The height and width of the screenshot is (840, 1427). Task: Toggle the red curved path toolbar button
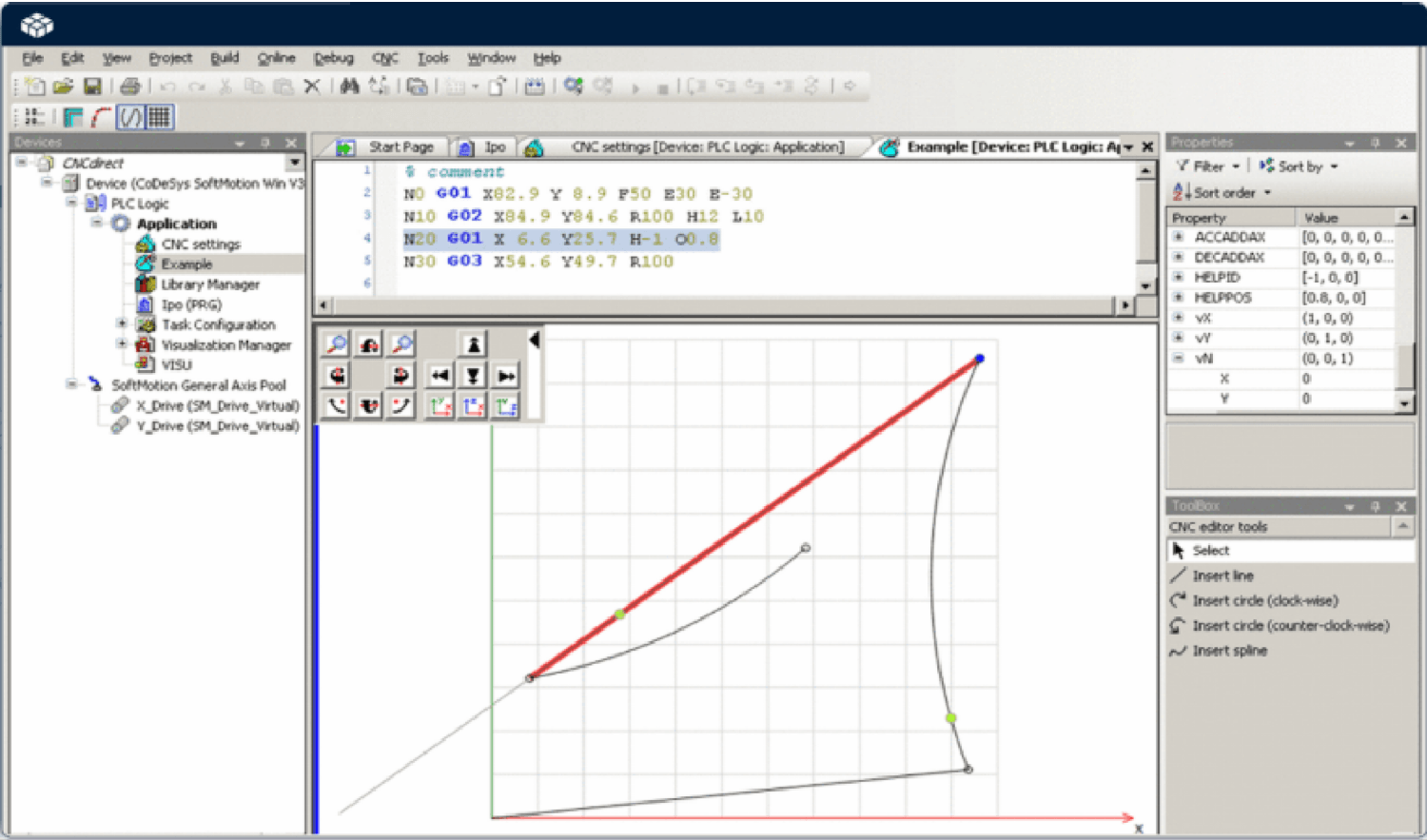pos(101,117)
